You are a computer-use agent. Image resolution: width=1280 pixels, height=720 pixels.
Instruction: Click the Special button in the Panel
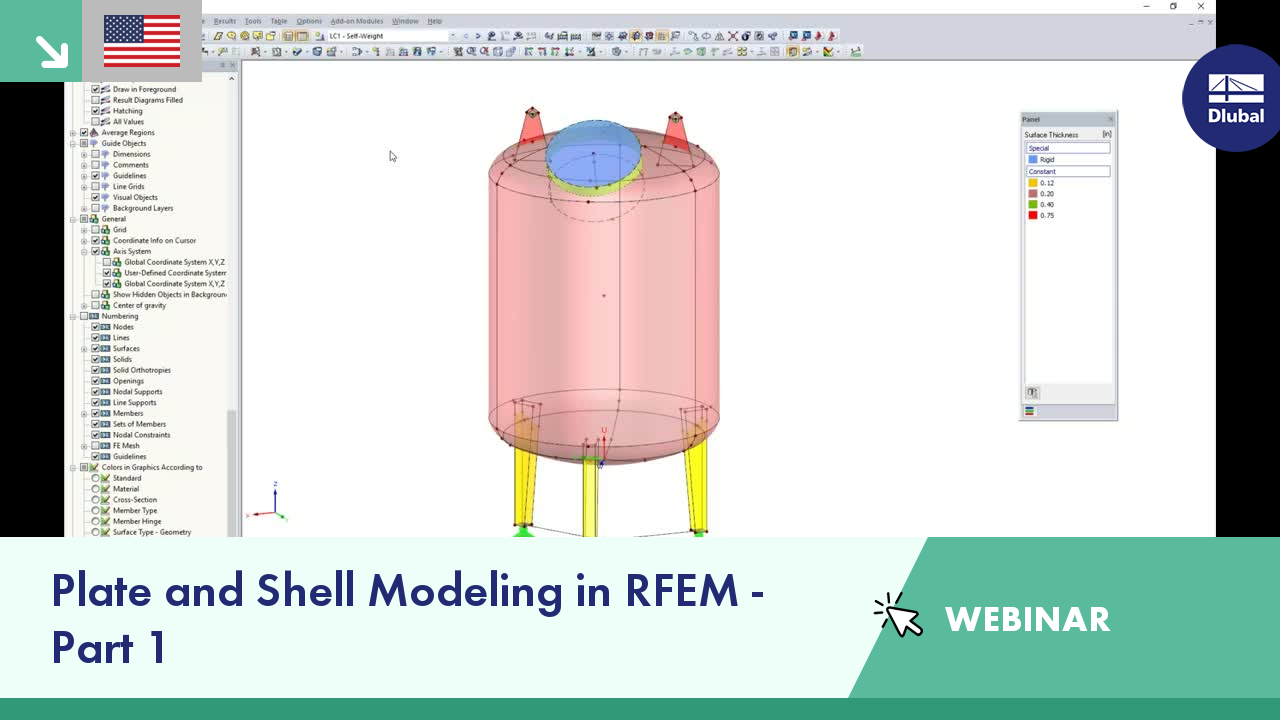point(1068,147)
